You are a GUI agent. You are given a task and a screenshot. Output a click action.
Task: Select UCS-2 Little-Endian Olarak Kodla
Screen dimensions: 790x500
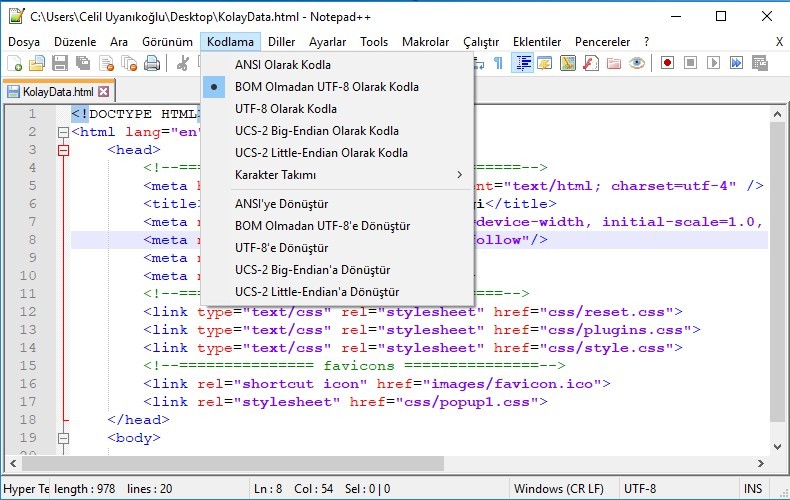click(337, 153)
